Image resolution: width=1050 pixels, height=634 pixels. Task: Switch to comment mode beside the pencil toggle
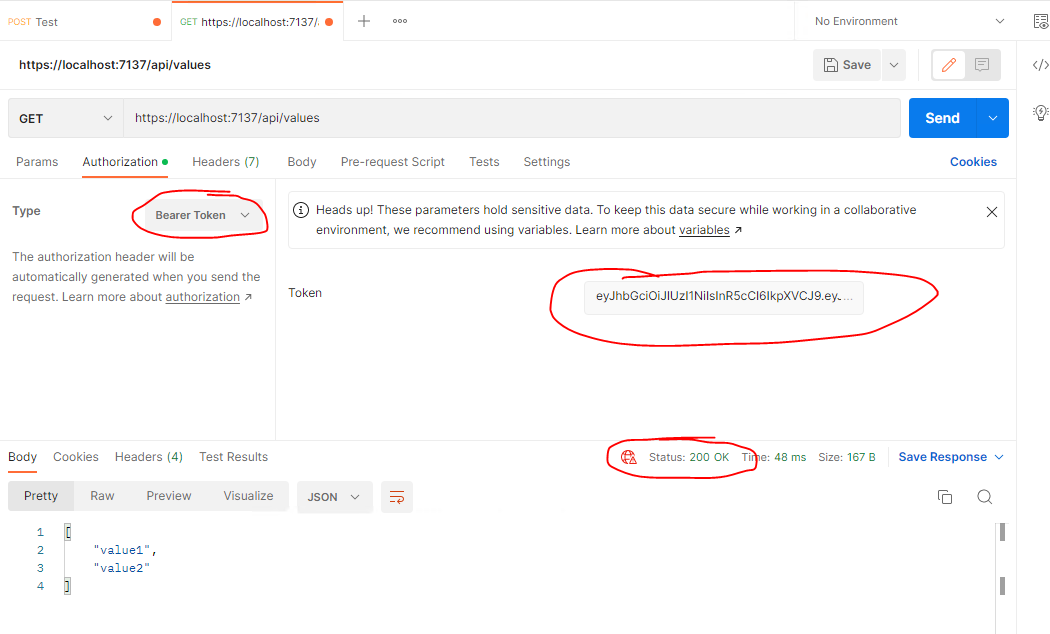click(x=981, y=64)
